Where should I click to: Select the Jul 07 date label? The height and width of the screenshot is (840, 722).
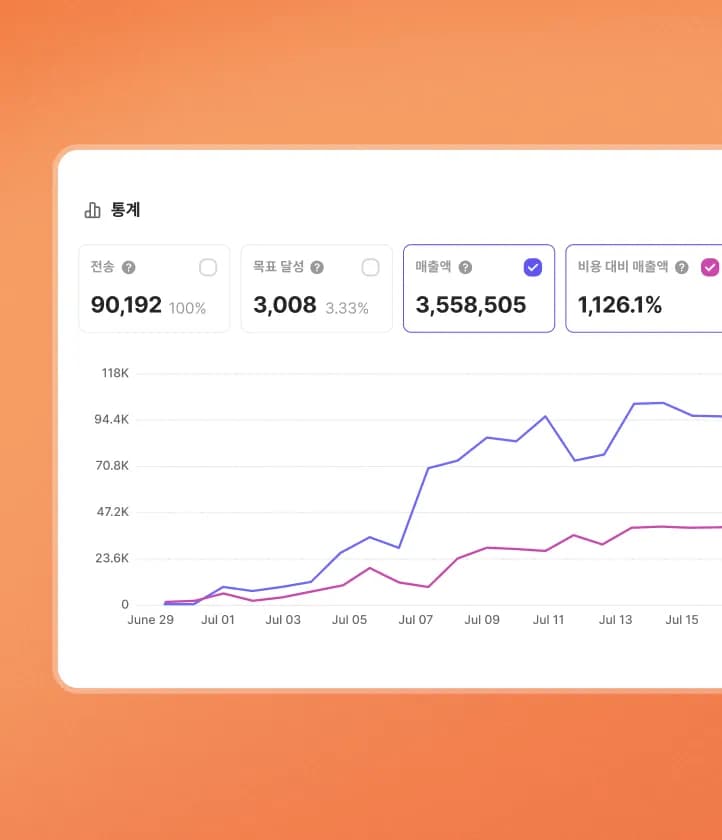(x=415, y=620)
